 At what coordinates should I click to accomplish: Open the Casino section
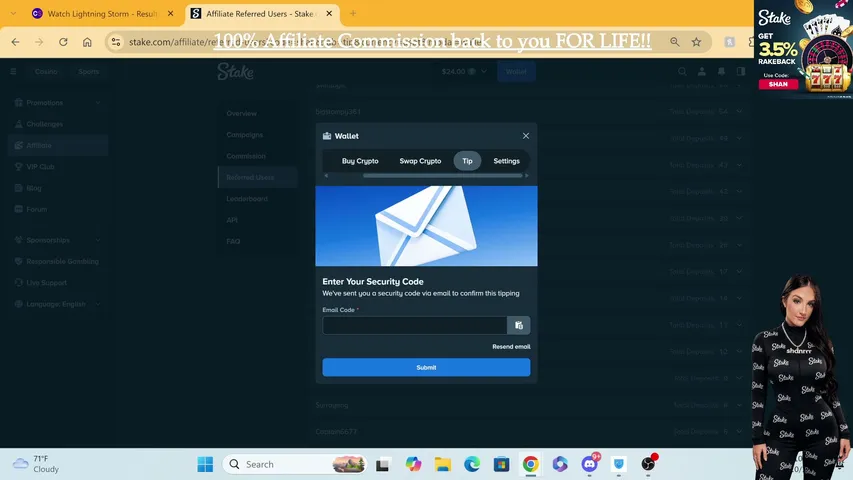(46, 71)
